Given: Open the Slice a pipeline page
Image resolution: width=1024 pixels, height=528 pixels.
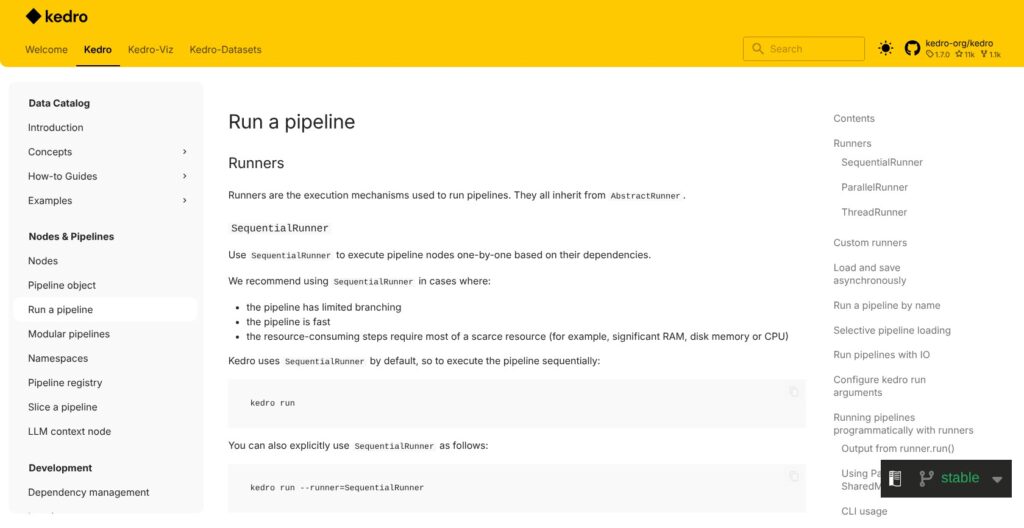Looking at the screenshot, I should [x=63, y=407].
